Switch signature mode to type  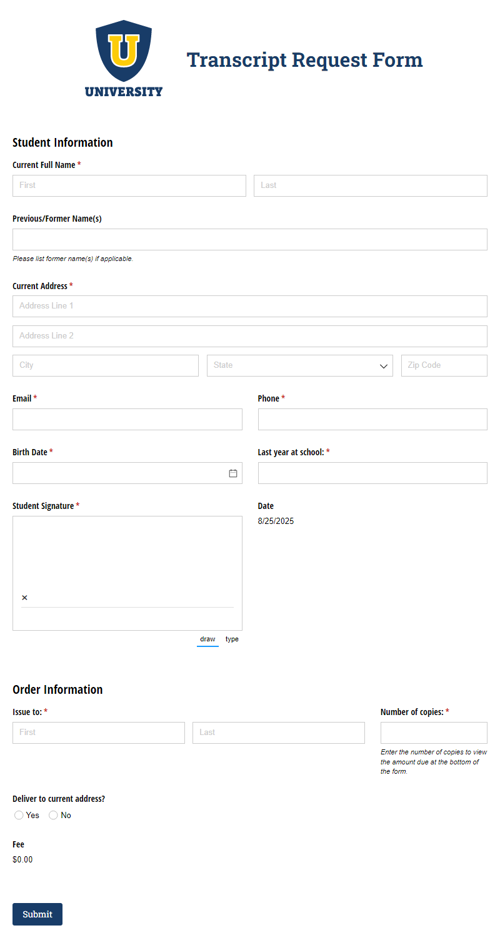232,639
